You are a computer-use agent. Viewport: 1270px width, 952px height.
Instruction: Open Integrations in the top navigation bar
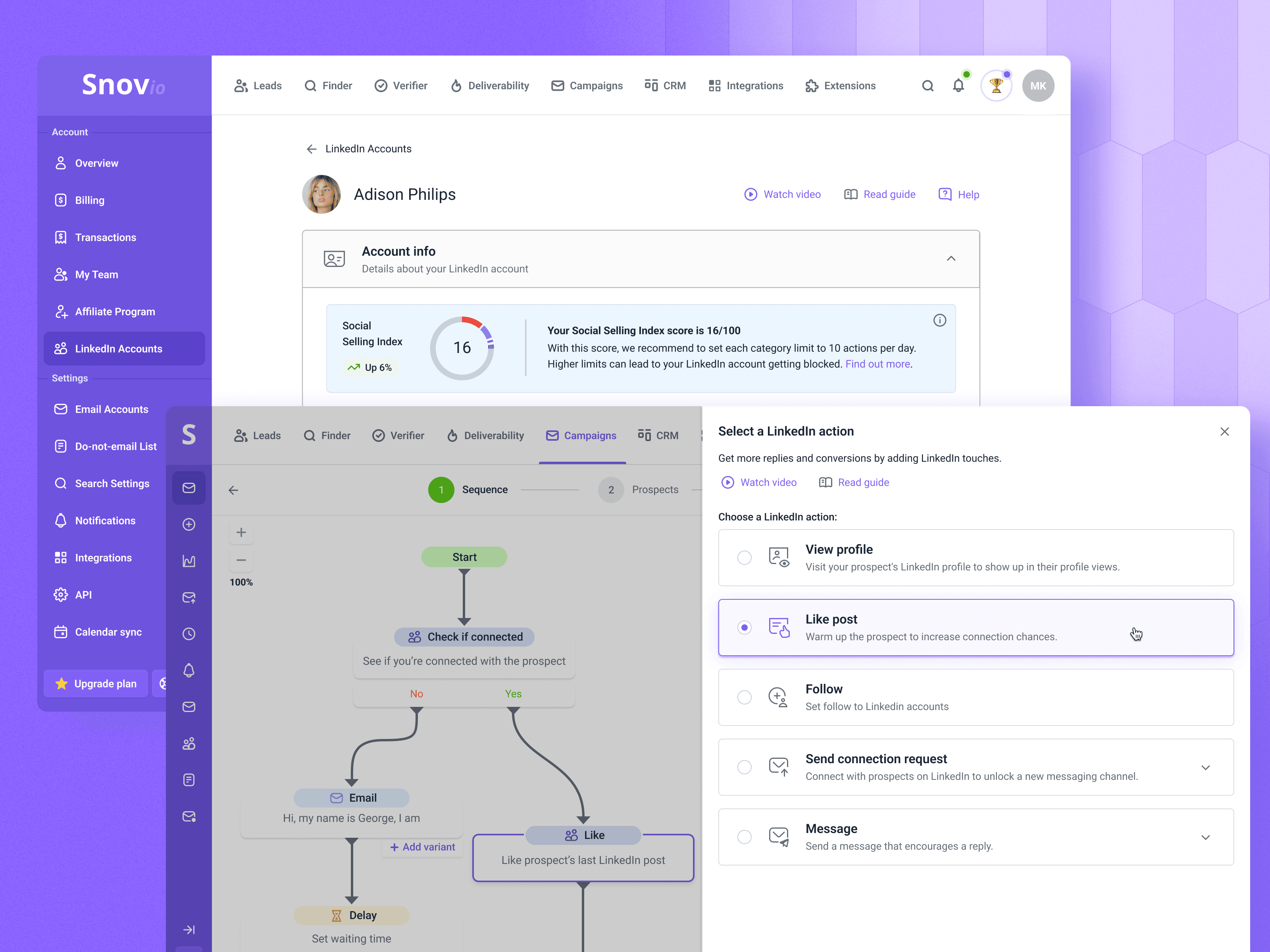coord(746,86)
